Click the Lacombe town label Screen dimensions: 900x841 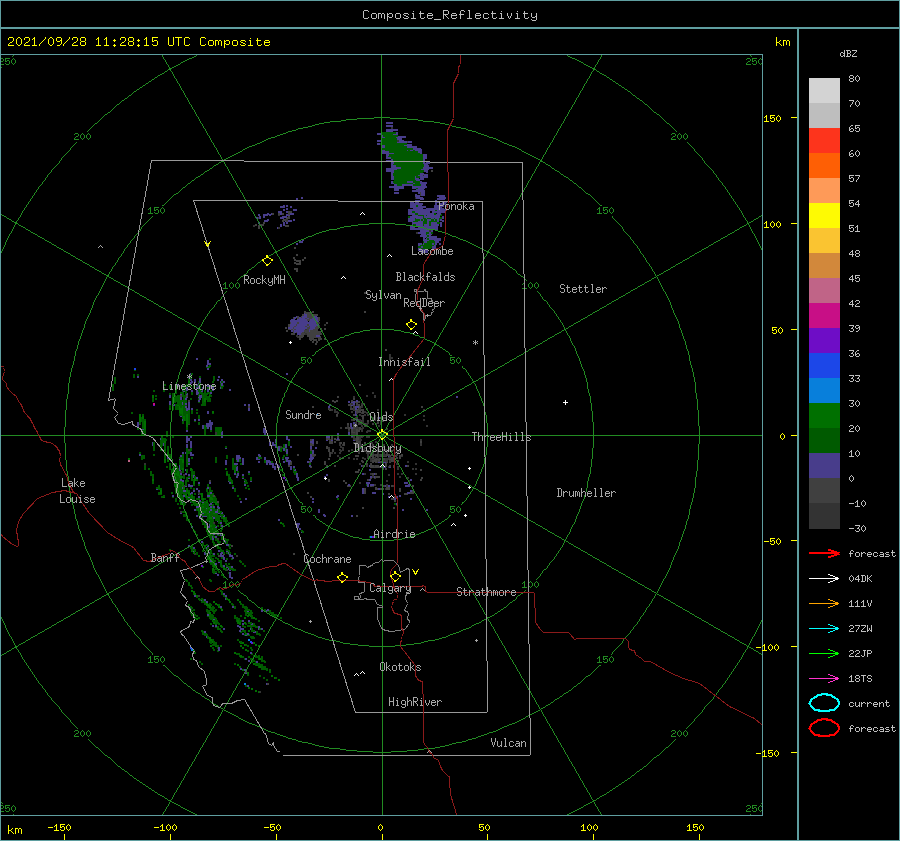432,251
